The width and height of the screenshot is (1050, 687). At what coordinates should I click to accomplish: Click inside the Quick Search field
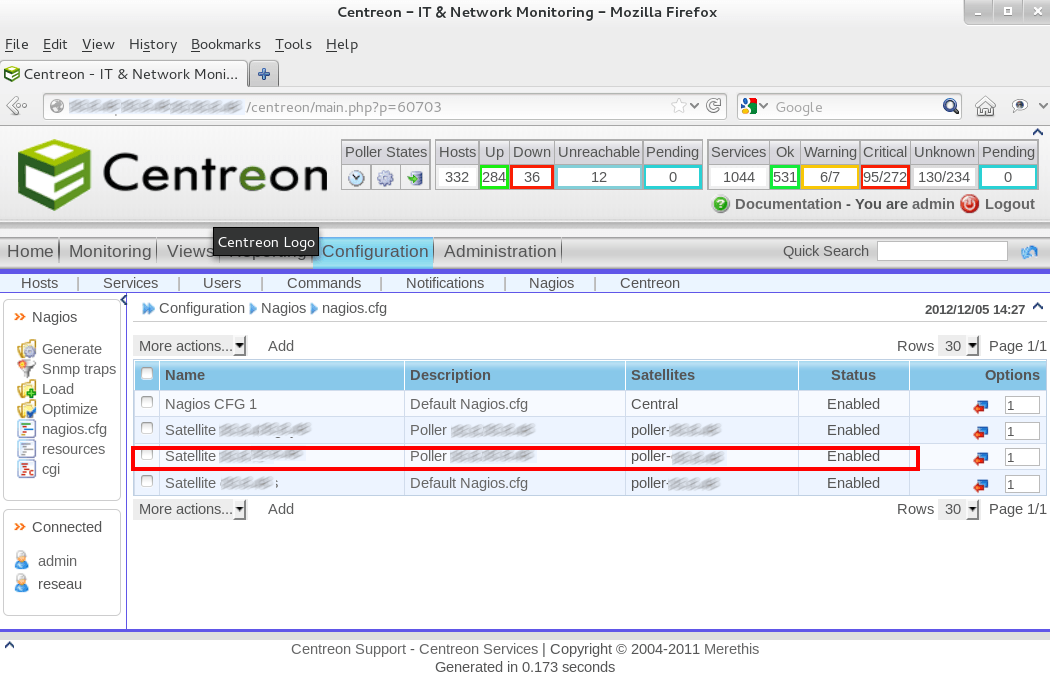click(941, 251)
